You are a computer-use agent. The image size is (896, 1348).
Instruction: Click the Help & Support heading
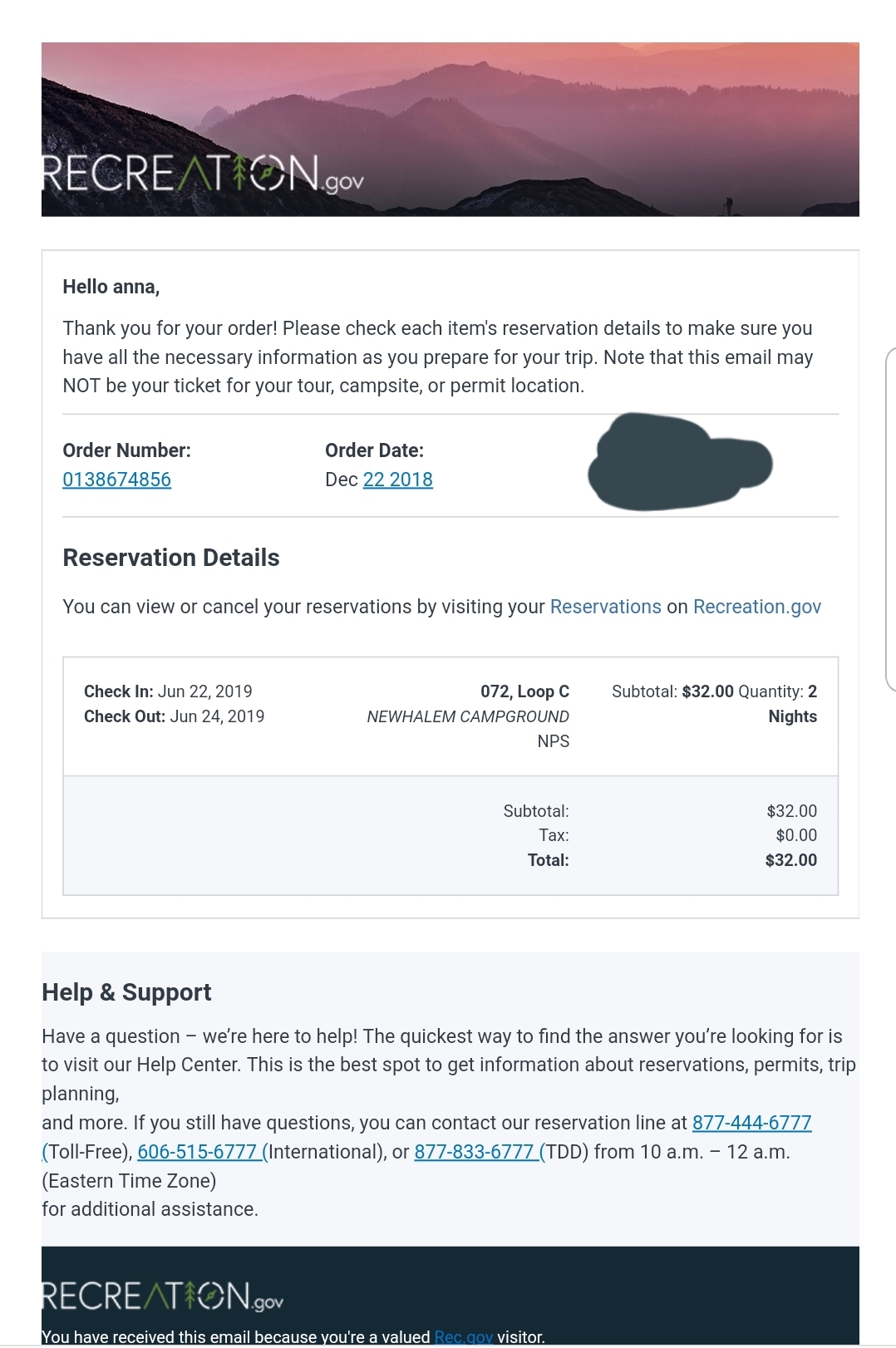point(126,992)
